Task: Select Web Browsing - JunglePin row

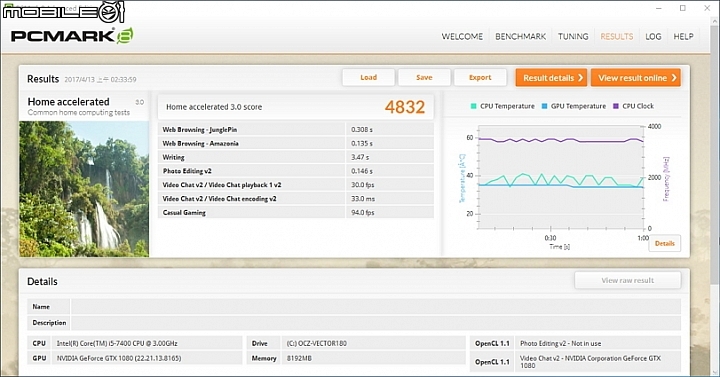Action: click(x=296, y=129)
